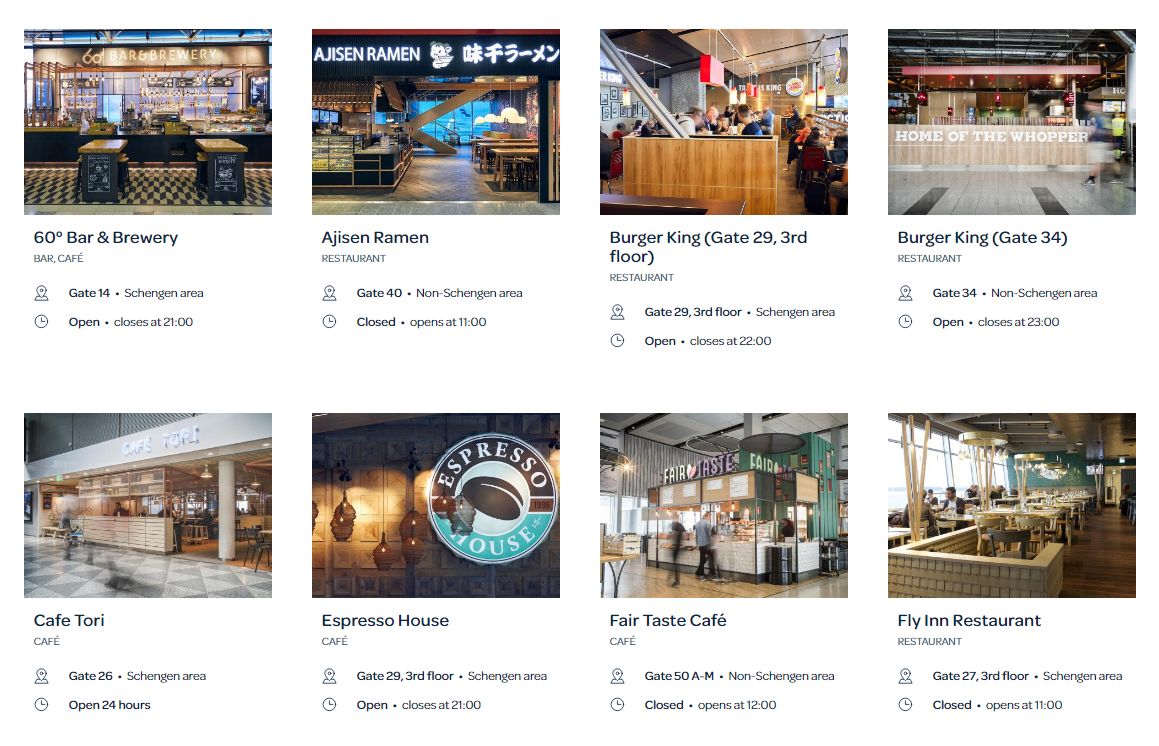Open Burger King (Gate 29, 3rd floor) link
This screenshot has width=1159, height=746.
point(708,247)
